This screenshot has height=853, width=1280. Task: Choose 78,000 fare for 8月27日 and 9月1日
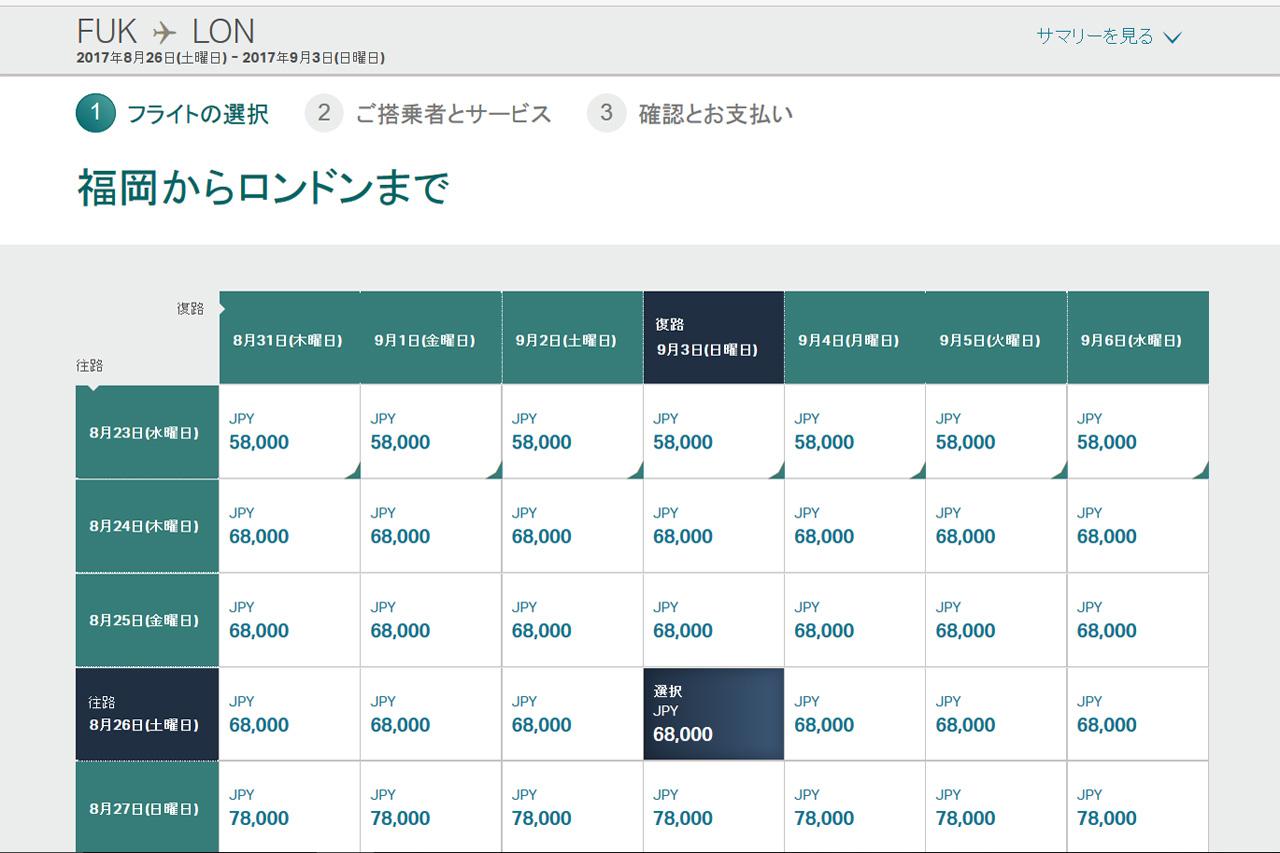point(431,807)
